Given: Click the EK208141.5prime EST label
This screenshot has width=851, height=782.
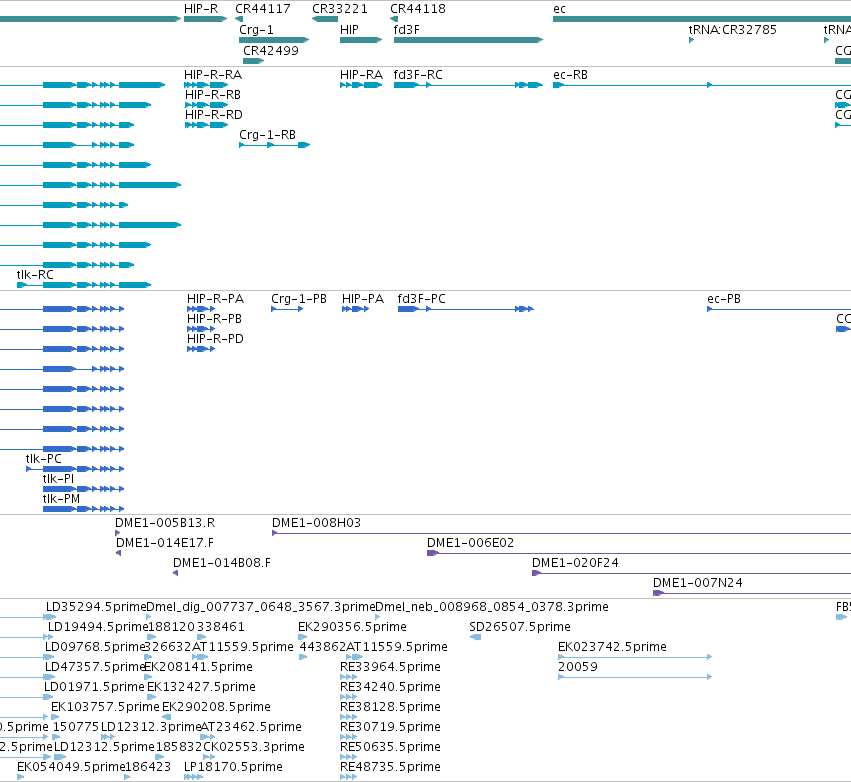Looking at the screenshot, I should (x=199, y=667).
